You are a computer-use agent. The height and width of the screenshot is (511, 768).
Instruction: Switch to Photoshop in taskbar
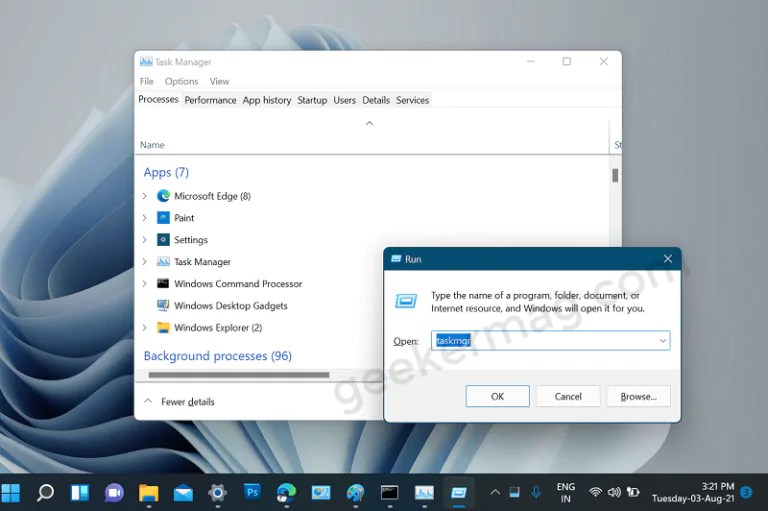click(252, 492)
